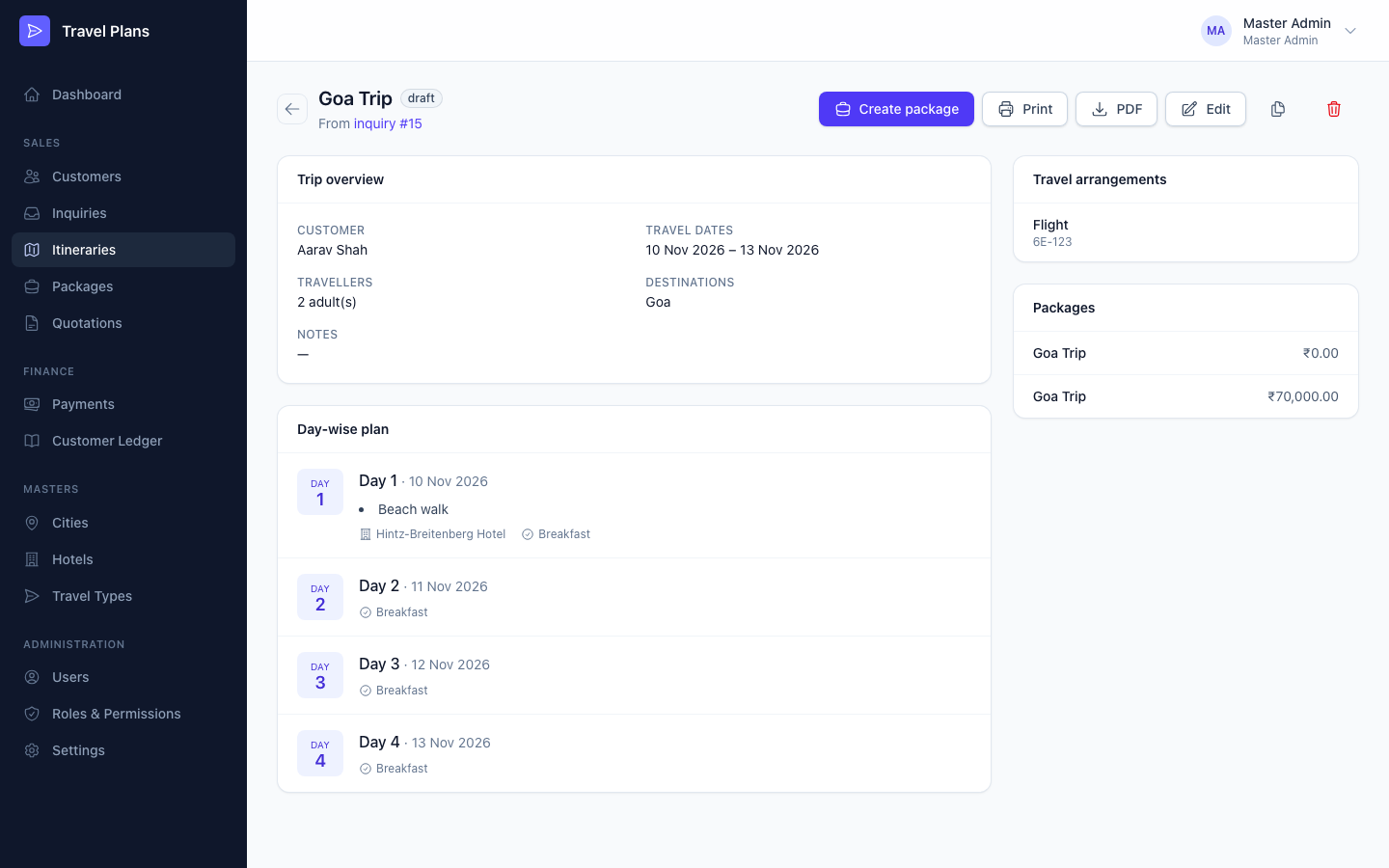Click the Create package button
1389x868 pixels.
click(896, 109)
